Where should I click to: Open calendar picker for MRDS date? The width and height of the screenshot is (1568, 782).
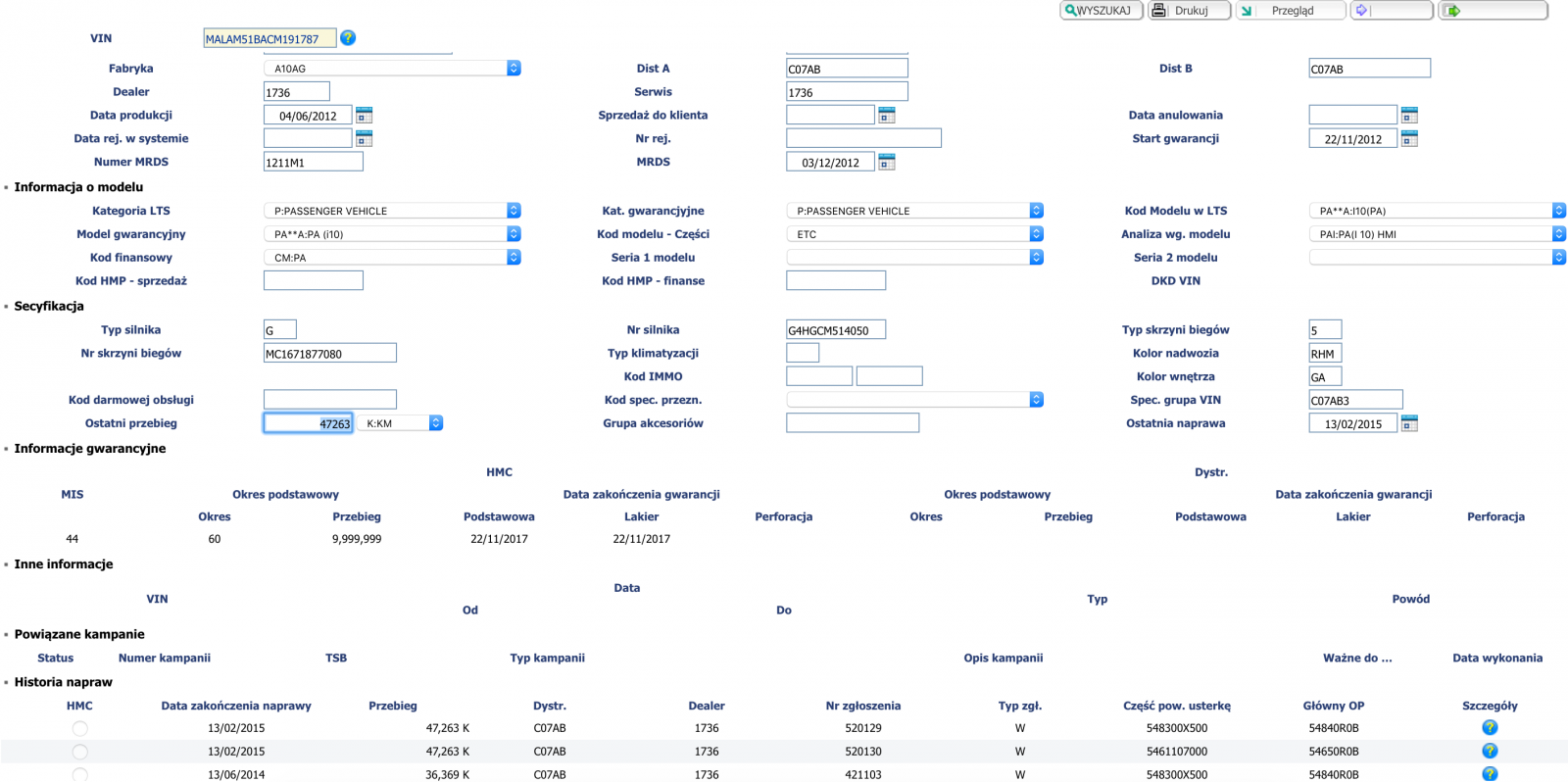[x=886, y=163]
